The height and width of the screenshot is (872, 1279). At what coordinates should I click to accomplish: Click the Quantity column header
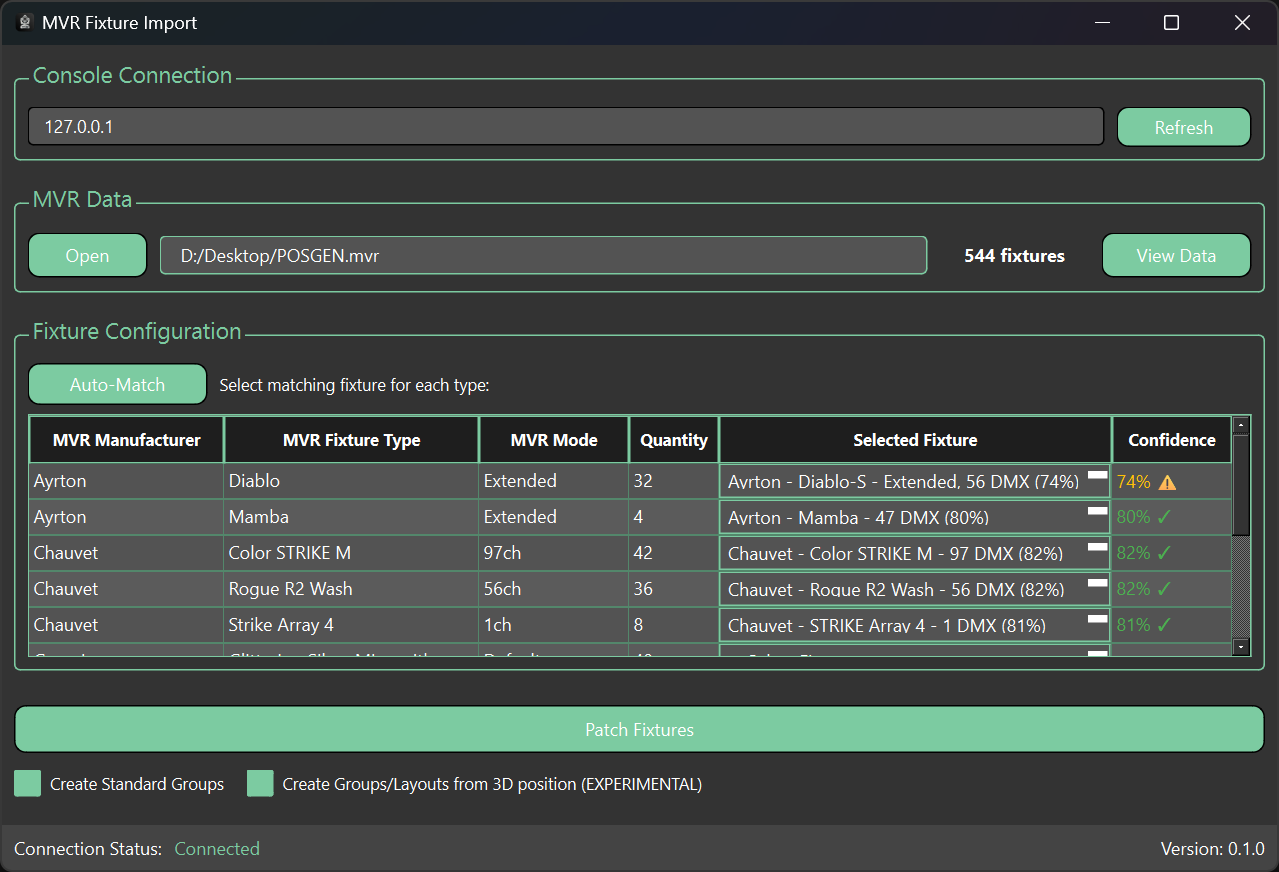click(674, 440)
